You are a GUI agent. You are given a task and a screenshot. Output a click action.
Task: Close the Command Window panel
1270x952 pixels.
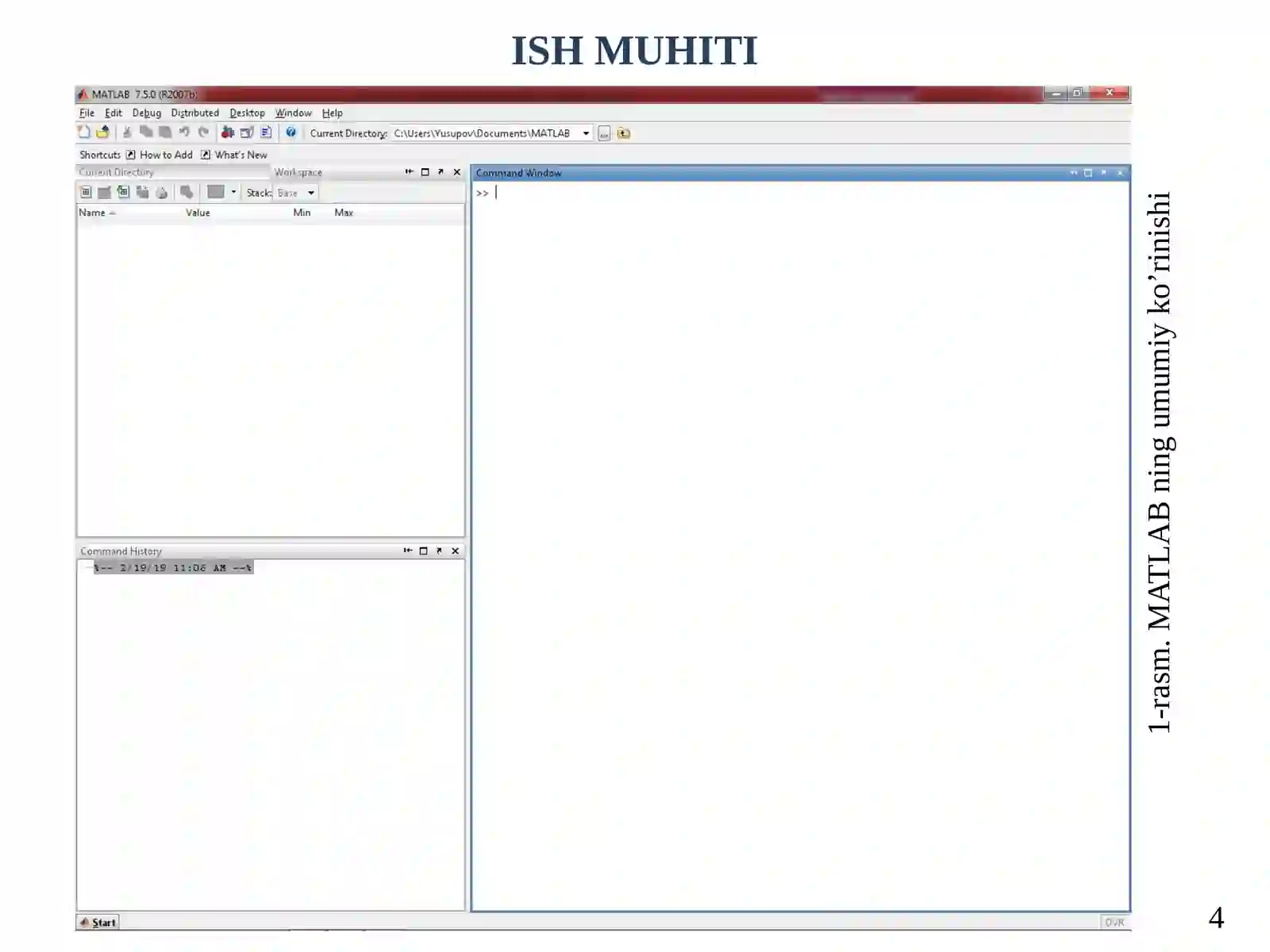[1119, 173]
